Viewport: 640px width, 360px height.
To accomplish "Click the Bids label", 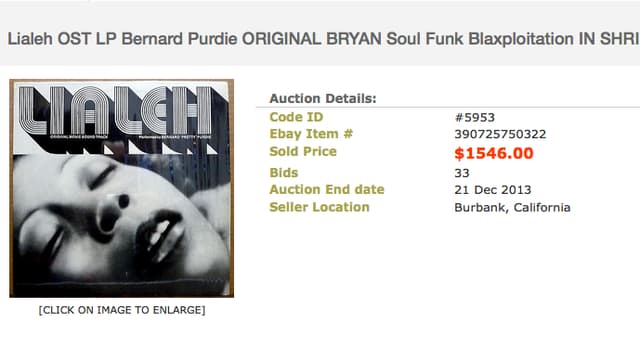I will [284, 173].
